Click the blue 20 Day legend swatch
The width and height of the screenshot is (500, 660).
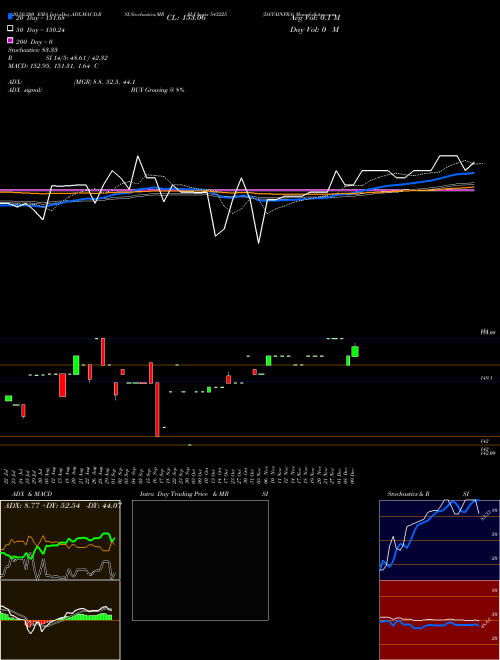10,17
